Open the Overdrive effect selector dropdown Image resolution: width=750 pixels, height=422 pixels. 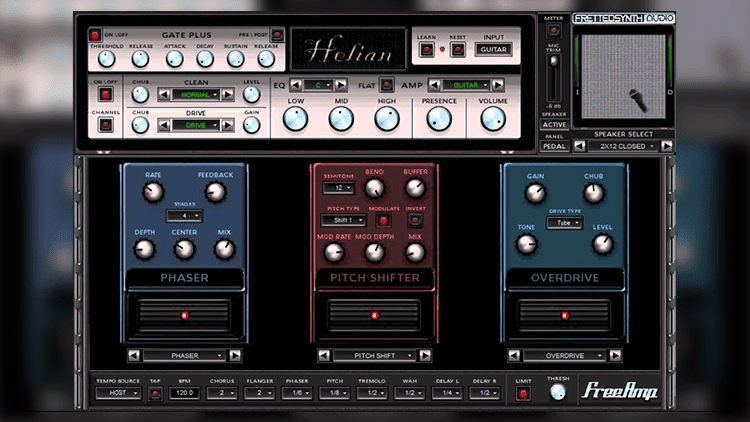[564, 355]
